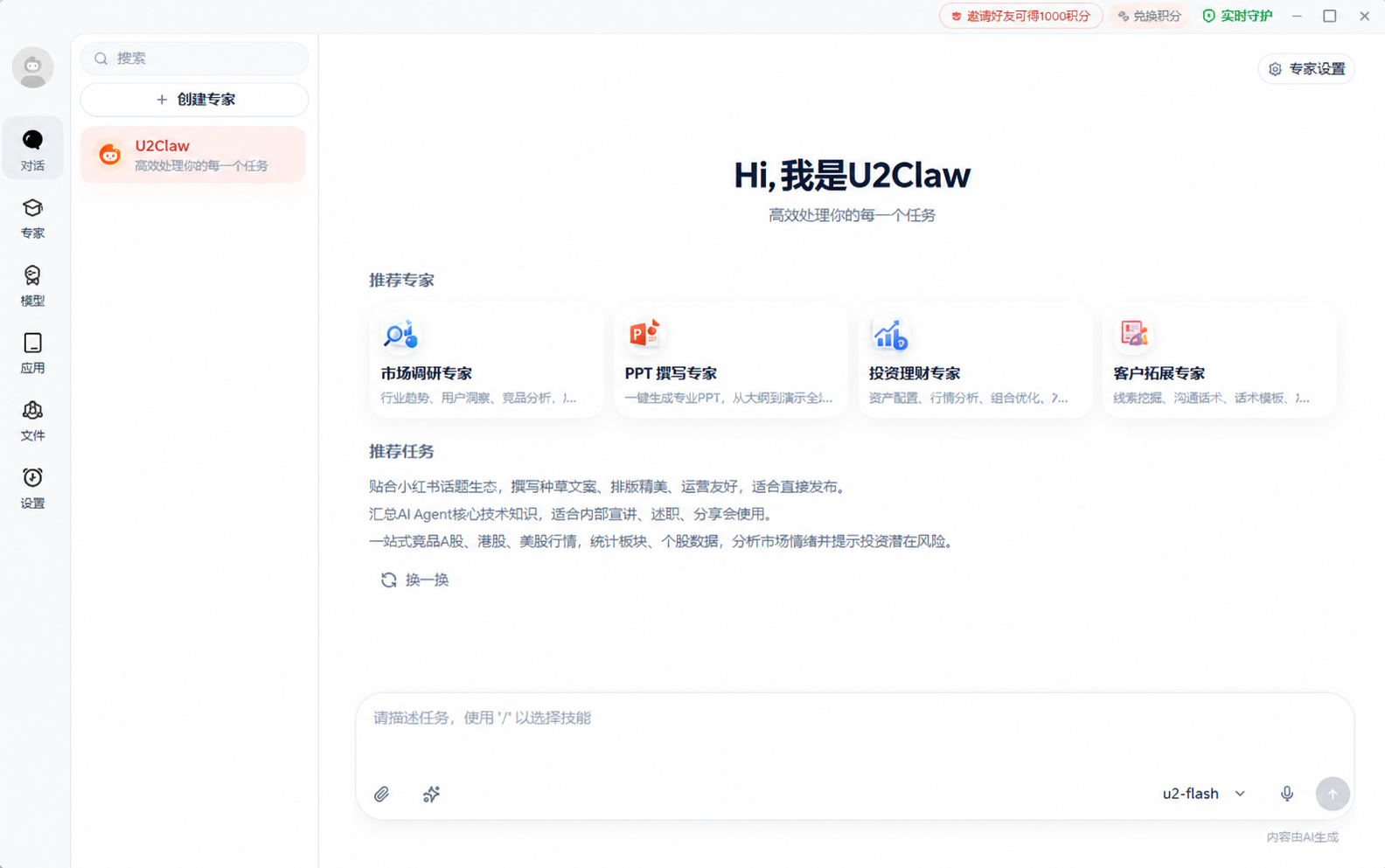Click the search magnifier icon

101,59
